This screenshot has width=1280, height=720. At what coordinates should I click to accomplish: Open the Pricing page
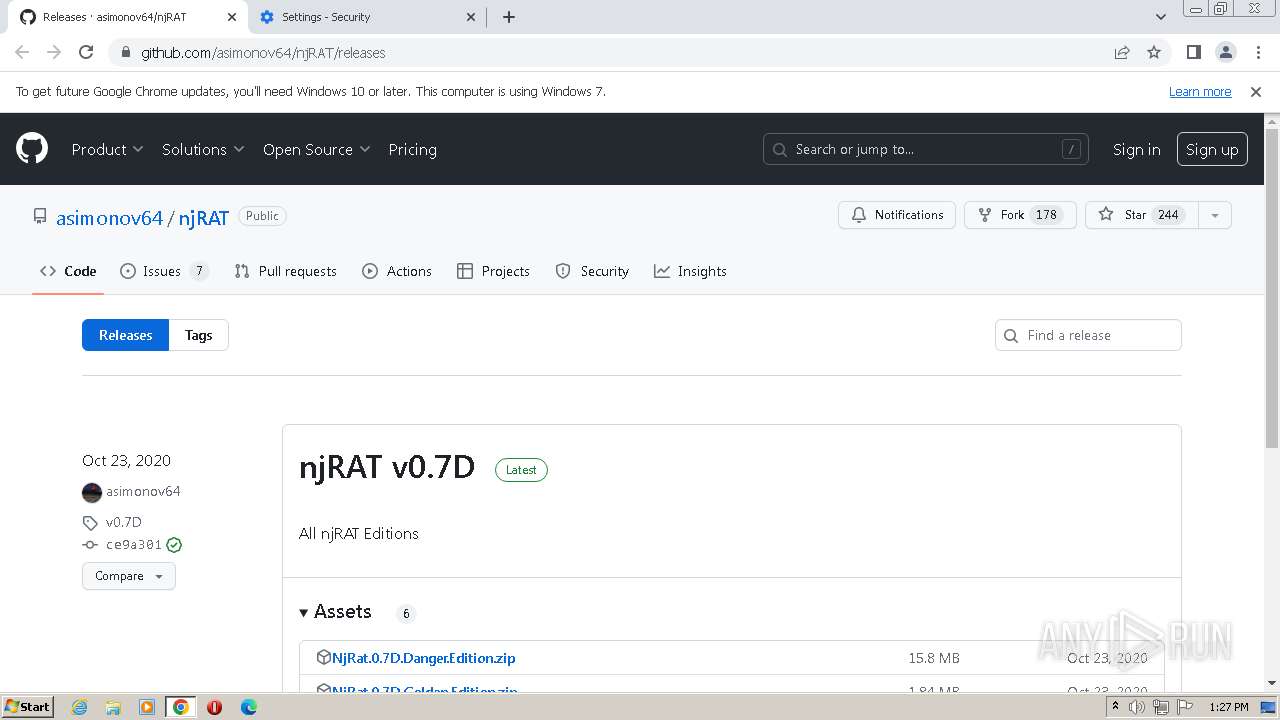coord(412,149)
